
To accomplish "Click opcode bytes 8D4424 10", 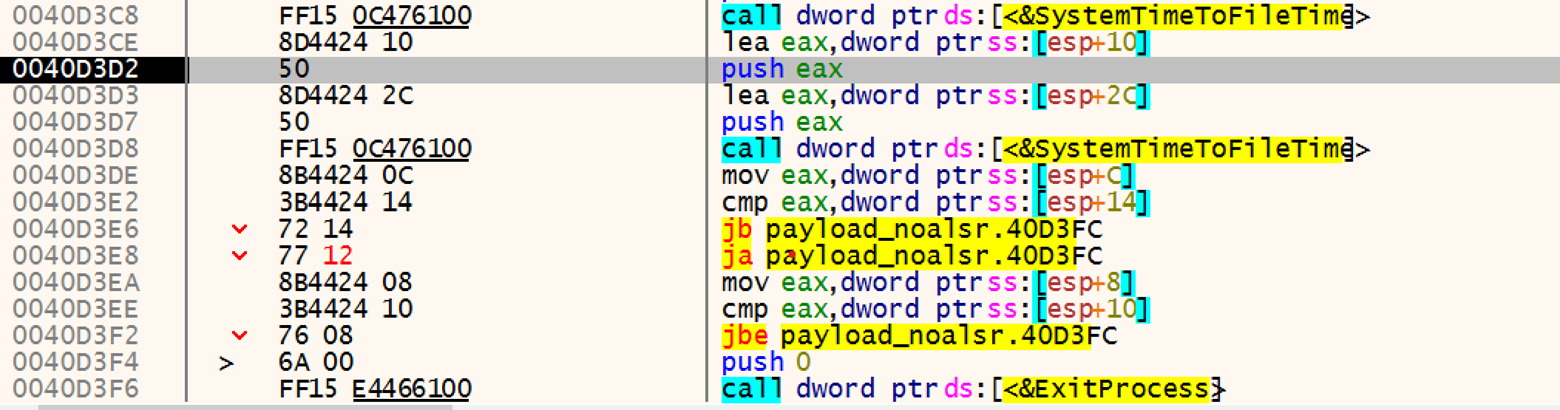I will (x=346, y=43).
